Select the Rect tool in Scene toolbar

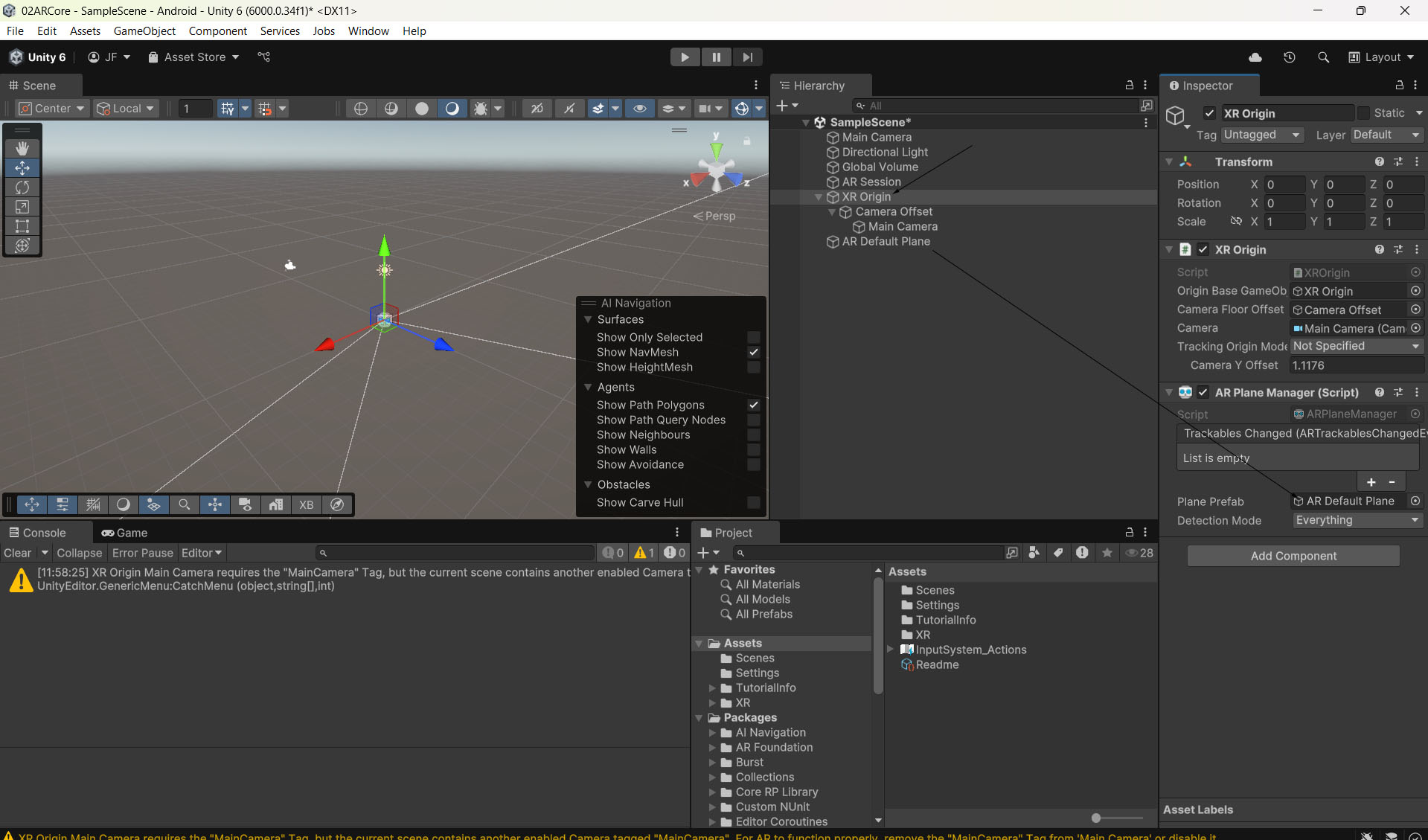22,226
